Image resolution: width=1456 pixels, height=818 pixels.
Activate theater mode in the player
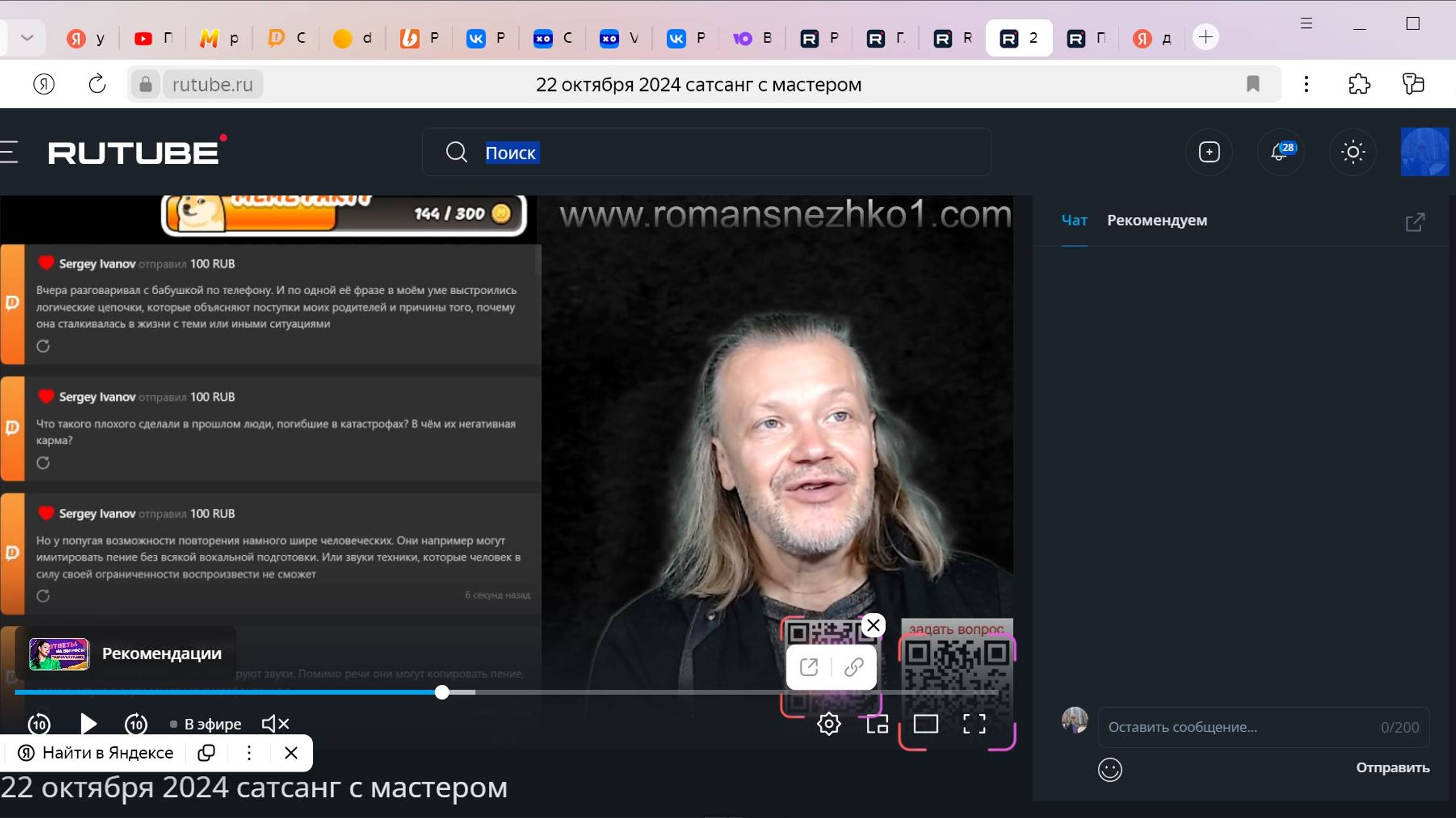[926, 724]
